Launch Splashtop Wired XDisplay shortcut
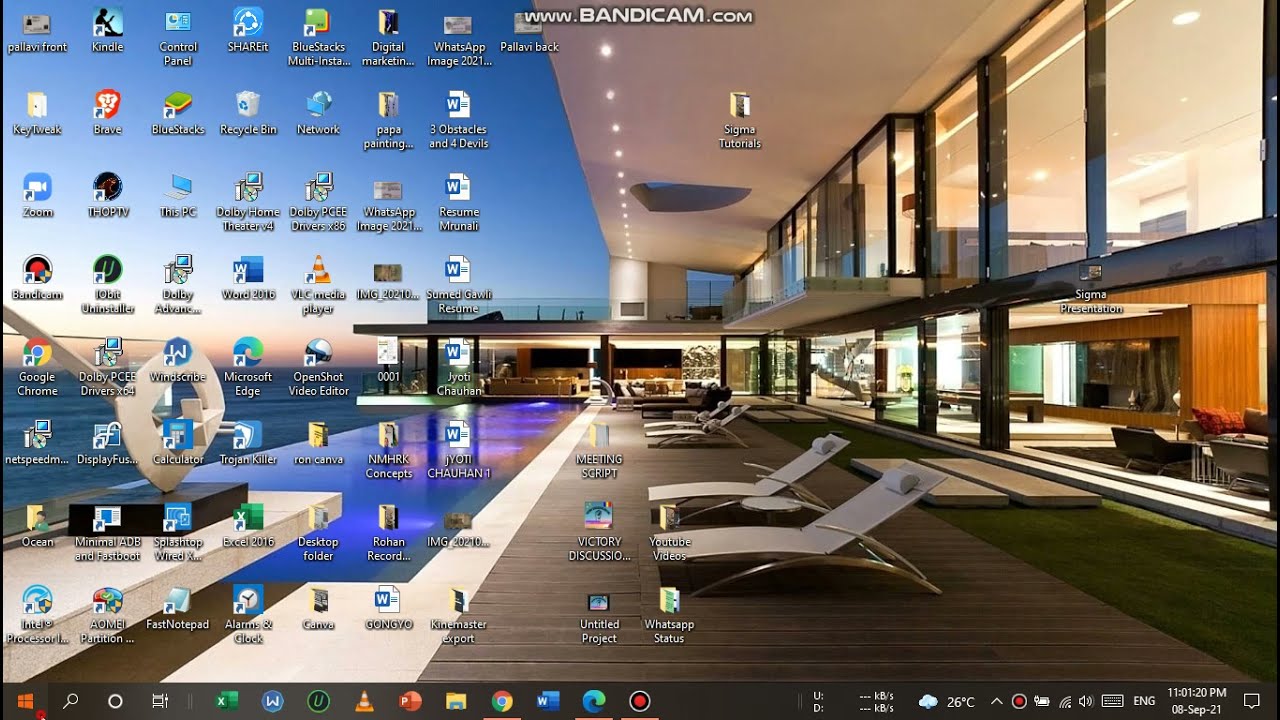 click(178, 532)
